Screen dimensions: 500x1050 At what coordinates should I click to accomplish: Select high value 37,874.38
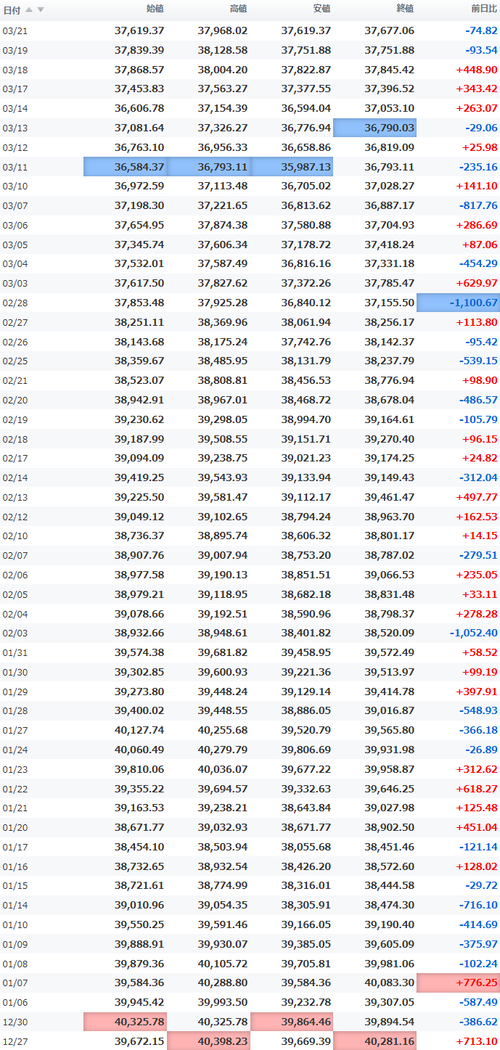[223, 225]
